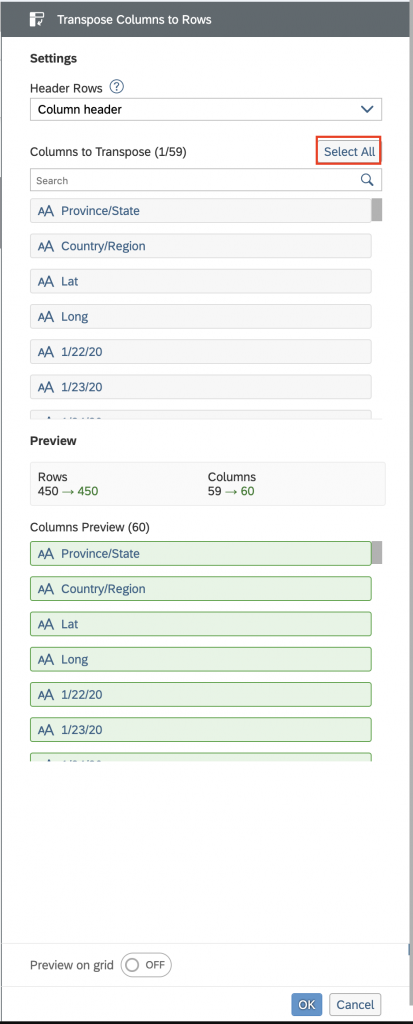This screenshot has width=413, height=1024.
Task: Select the Long column to transpose
Action: [201, 317]
